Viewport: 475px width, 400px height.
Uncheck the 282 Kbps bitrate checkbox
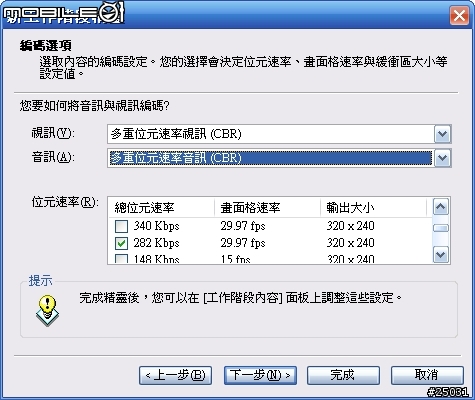[121, 243]
